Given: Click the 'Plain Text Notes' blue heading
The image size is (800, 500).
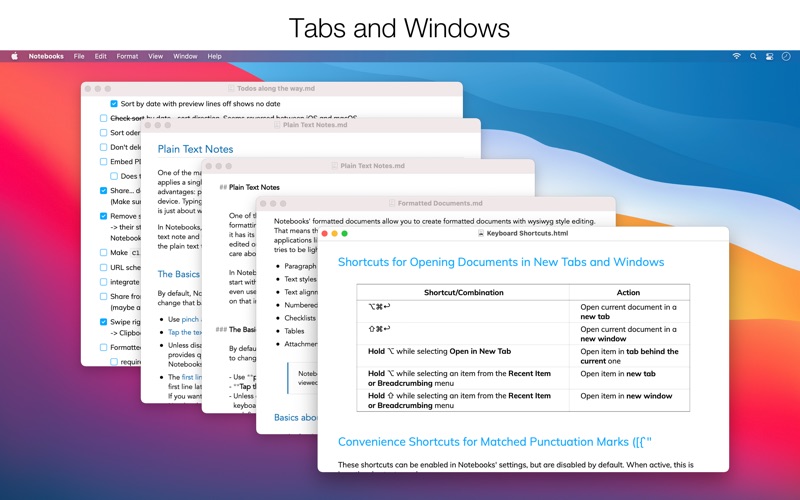Looking at the screenshot, I should tap(195, 149).
